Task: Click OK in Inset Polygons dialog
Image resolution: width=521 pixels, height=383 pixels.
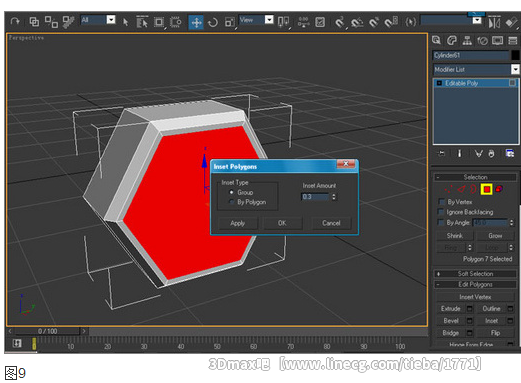Action: (x=282, y=223)
